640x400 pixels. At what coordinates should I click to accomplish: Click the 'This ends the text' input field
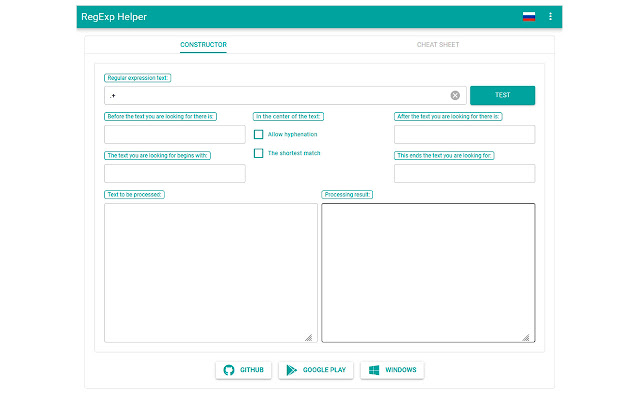click(464, 173)
